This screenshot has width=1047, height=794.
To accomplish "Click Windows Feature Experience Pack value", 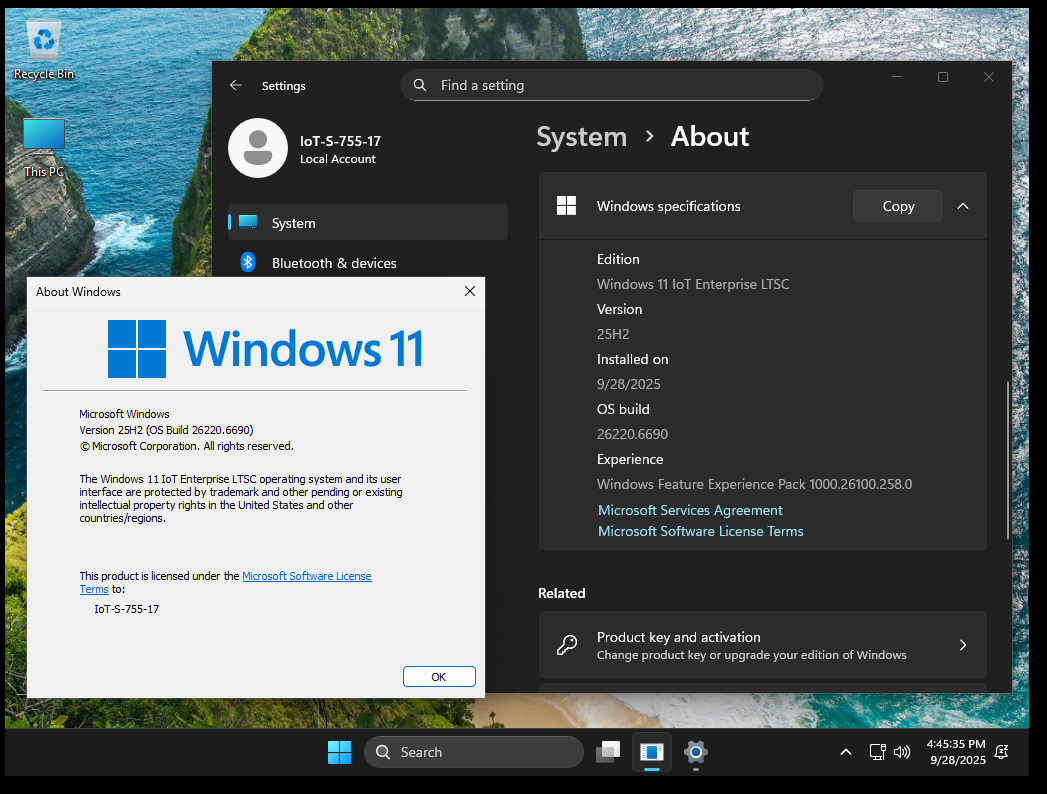I will (755, 484).
